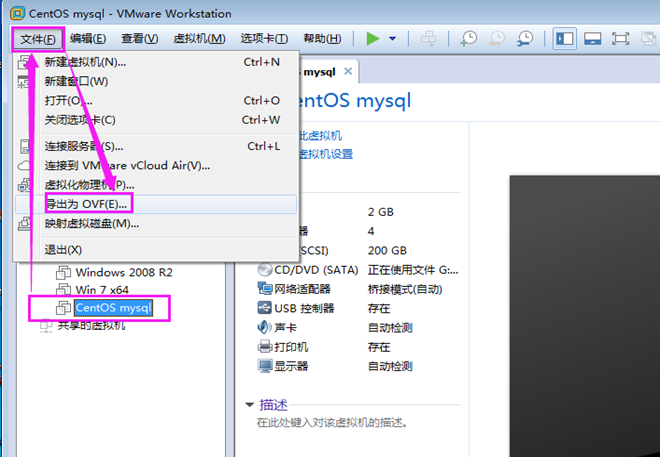
Task: Click the 网络适配器 network adapter icon
Action: click(265, 289)
